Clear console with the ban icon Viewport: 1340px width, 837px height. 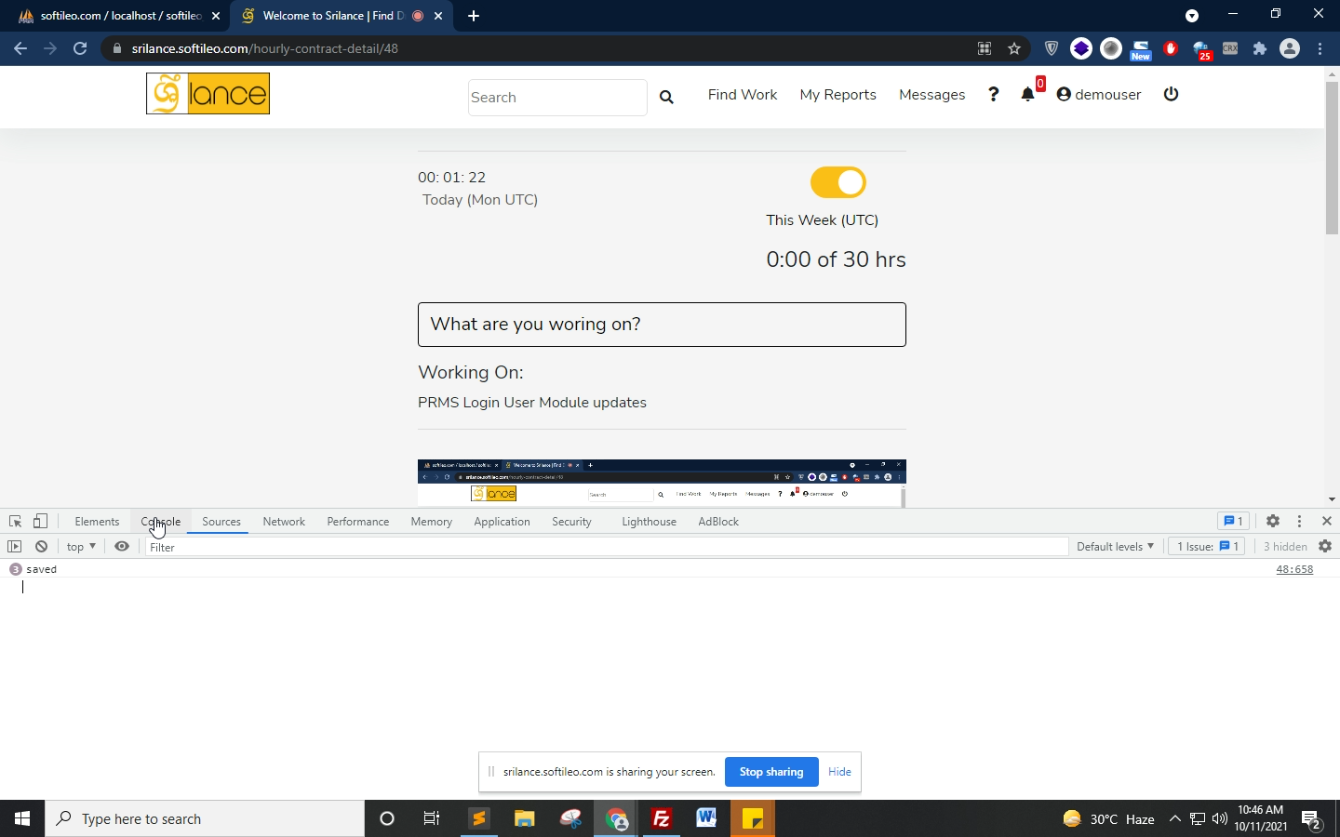[x=41, y=546]
